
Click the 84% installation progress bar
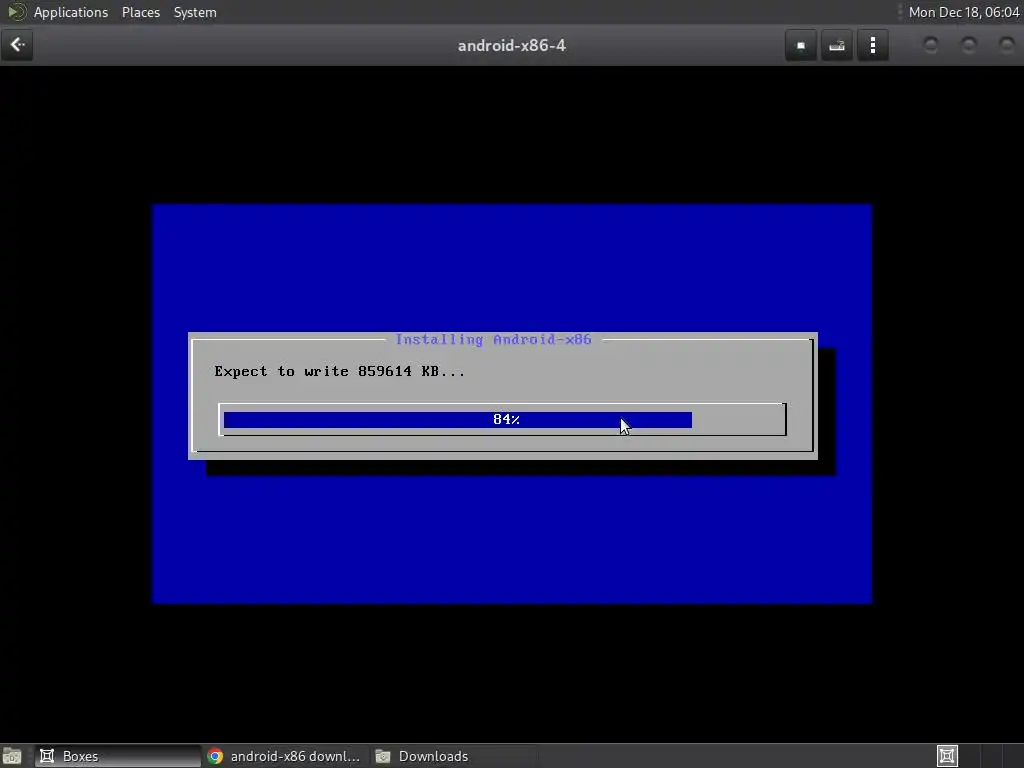coord(502,419)
